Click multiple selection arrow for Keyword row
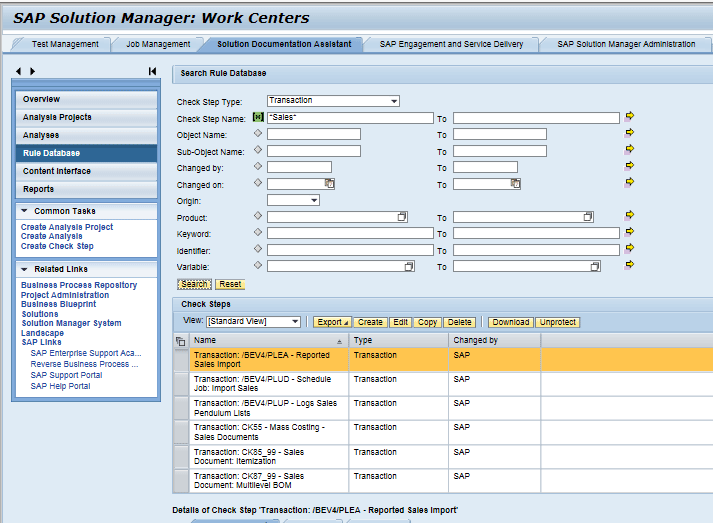Image resolution: width=713 pixels, height=523 pixels. tap(629, 232)
